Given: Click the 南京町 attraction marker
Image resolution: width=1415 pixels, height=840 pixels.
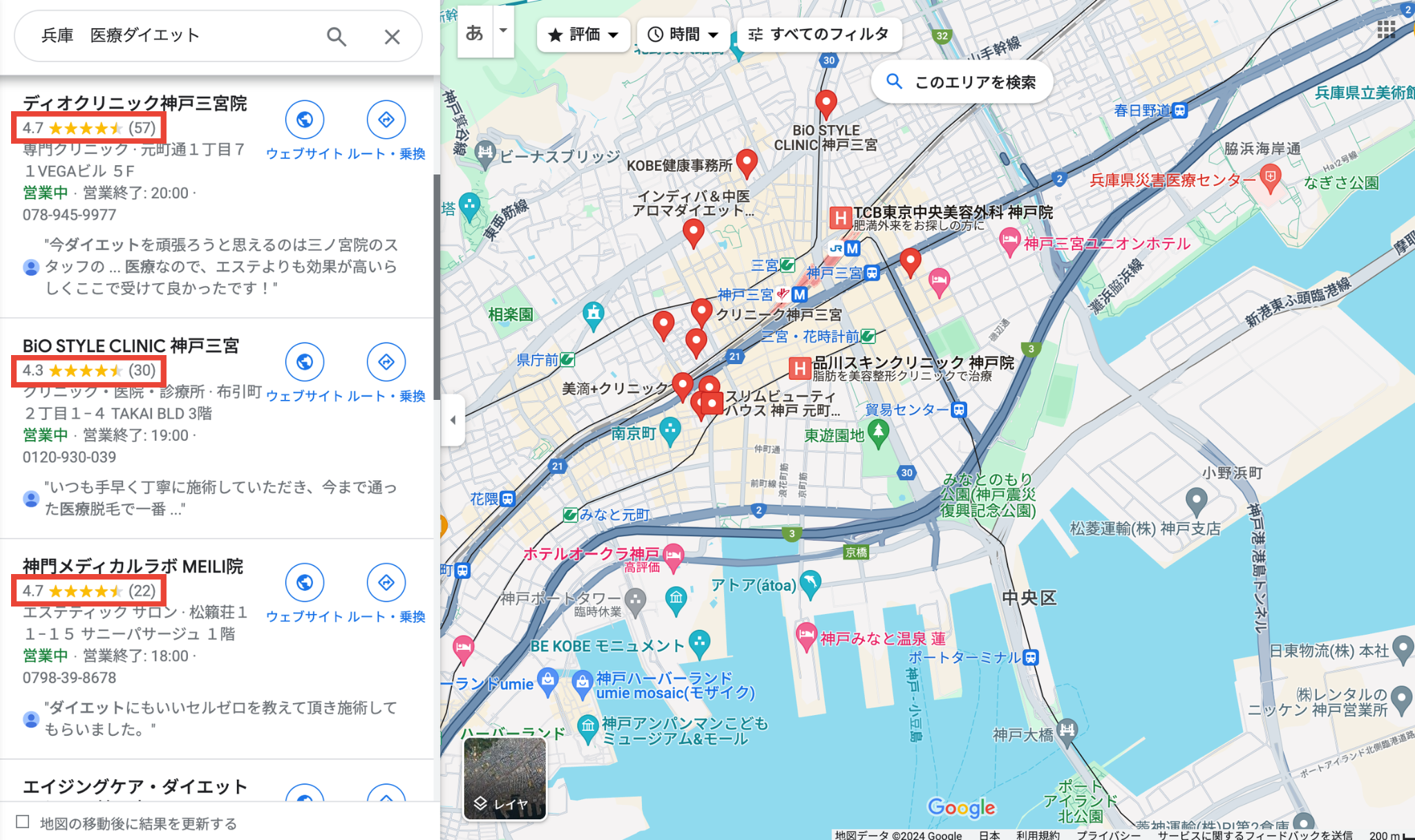Looking at the screenshot, I should click(x=669, y=431).
